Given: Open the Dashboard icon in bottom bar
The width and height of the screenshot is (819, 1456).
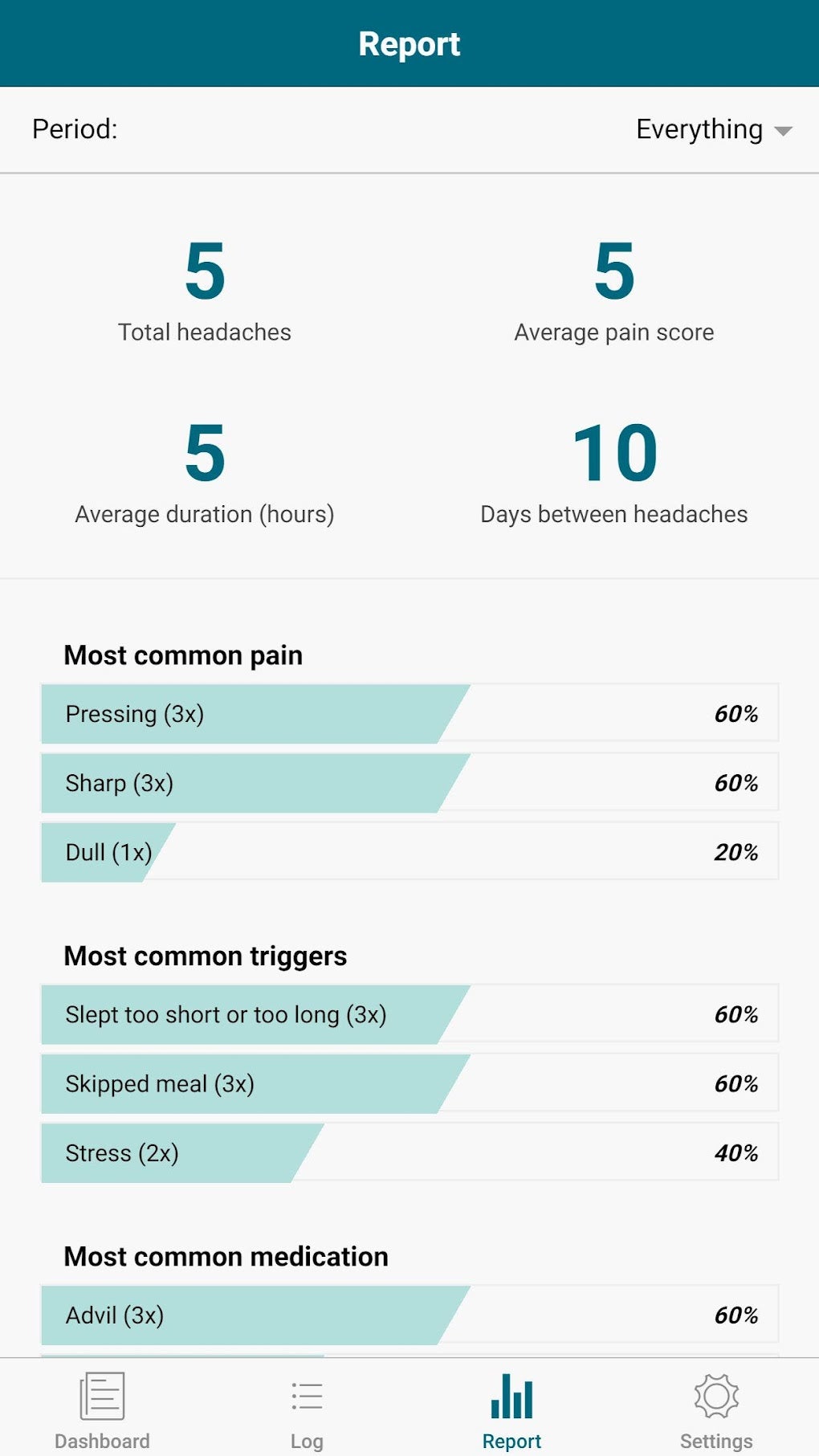Looking at the screenshot, I should tap(102, 1397).
